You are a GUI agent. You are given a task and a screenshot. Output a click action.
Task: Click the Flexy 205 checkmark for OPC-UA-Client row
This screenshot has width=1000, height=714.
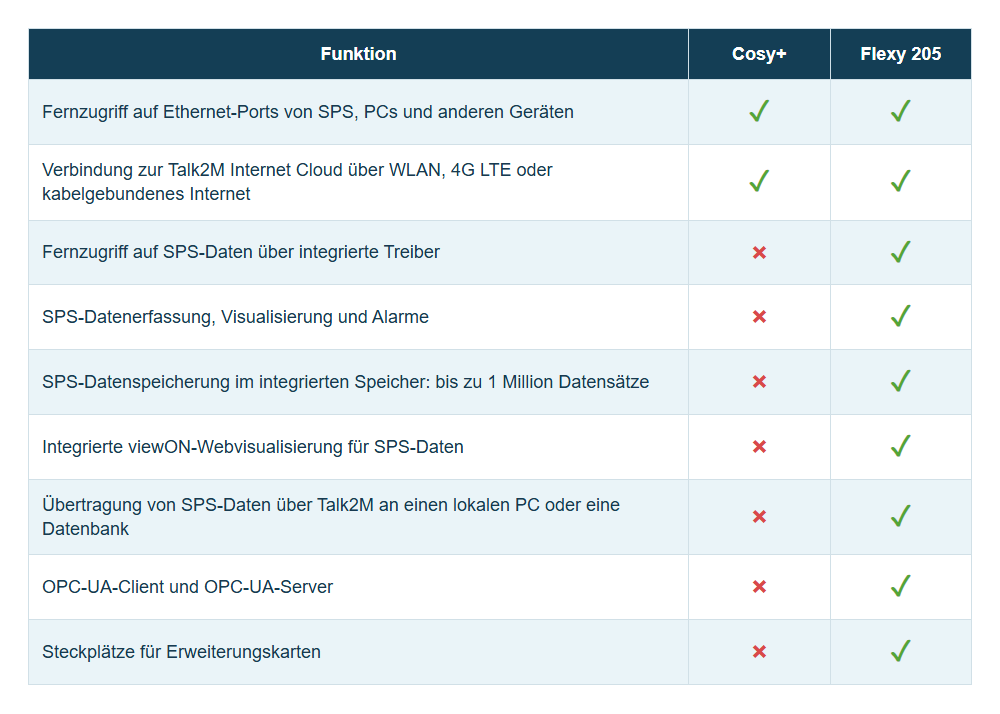[x=901, y=586]
